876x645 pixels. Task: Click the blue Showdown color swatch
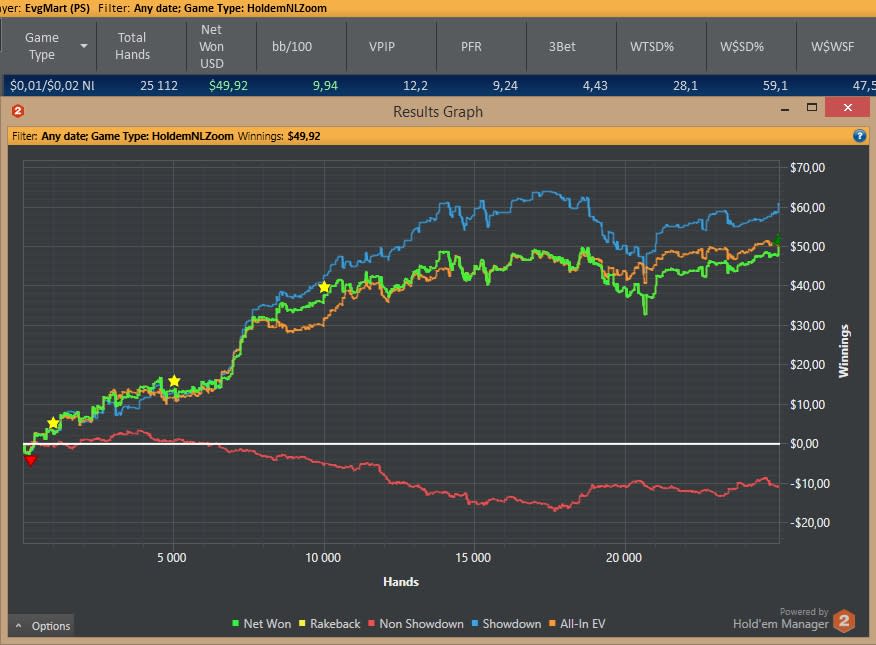pyautogui.click(x=475, y=623)
